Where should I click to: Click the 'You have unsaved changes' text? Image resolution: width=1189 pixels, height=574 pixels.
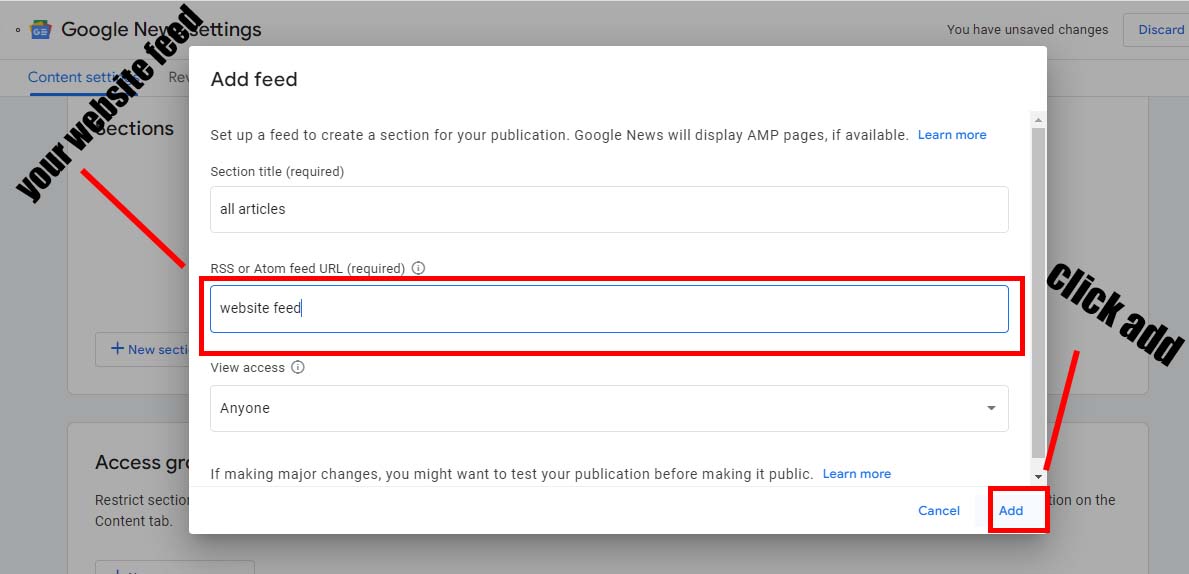pyautogui.click(x=1027, y=30)
